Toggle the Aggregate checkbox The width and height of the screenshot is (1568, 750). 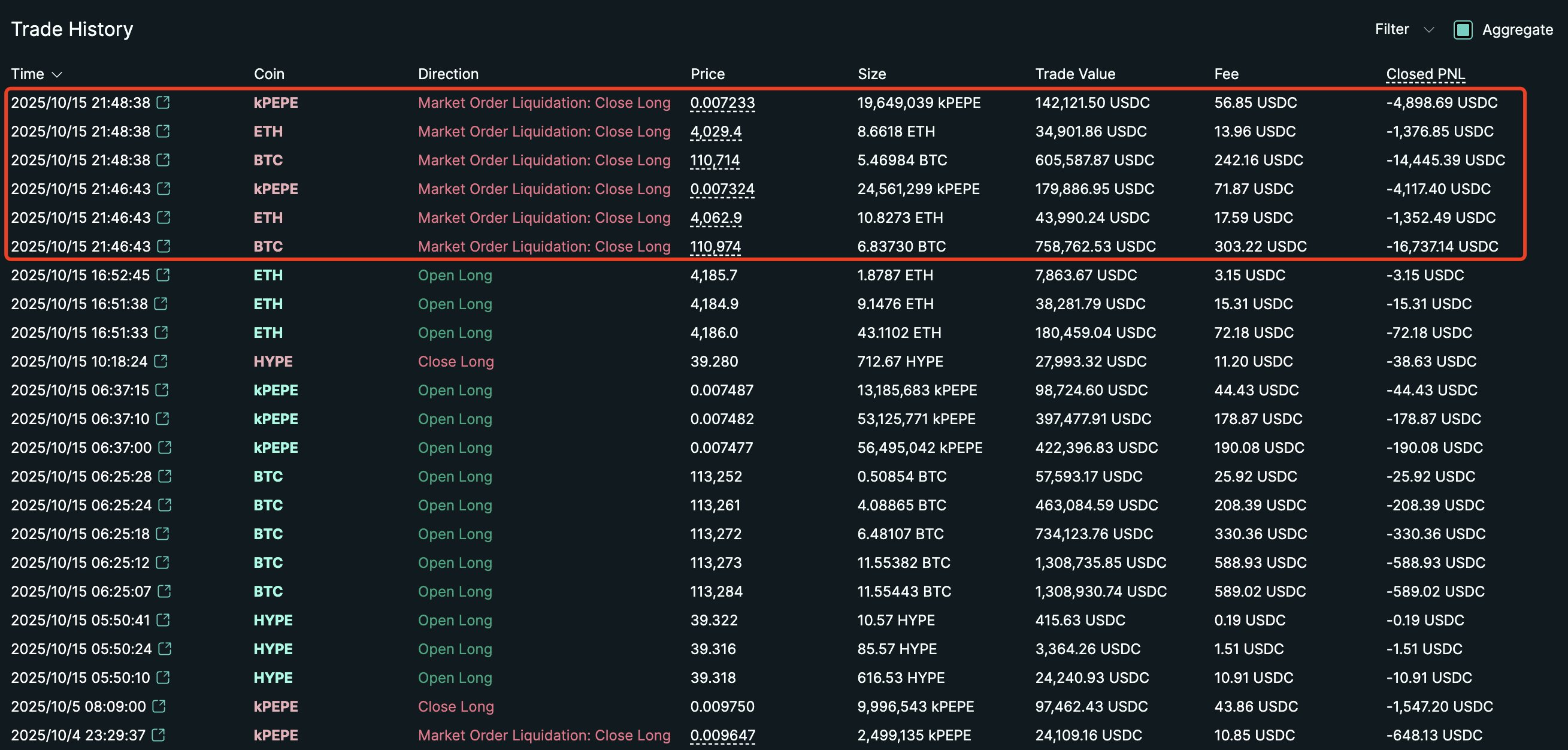(x=1463, y=29)
